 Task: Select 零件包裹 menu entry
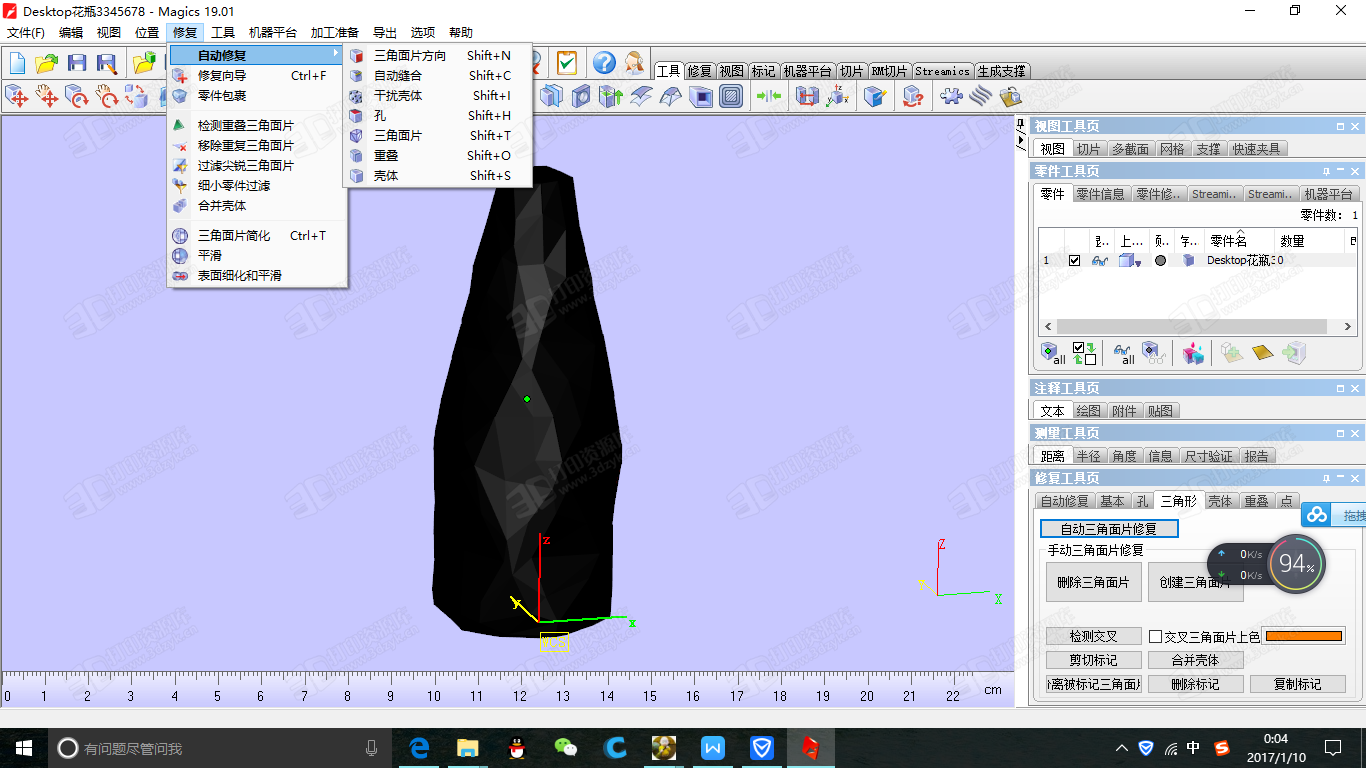pos(257,95)
